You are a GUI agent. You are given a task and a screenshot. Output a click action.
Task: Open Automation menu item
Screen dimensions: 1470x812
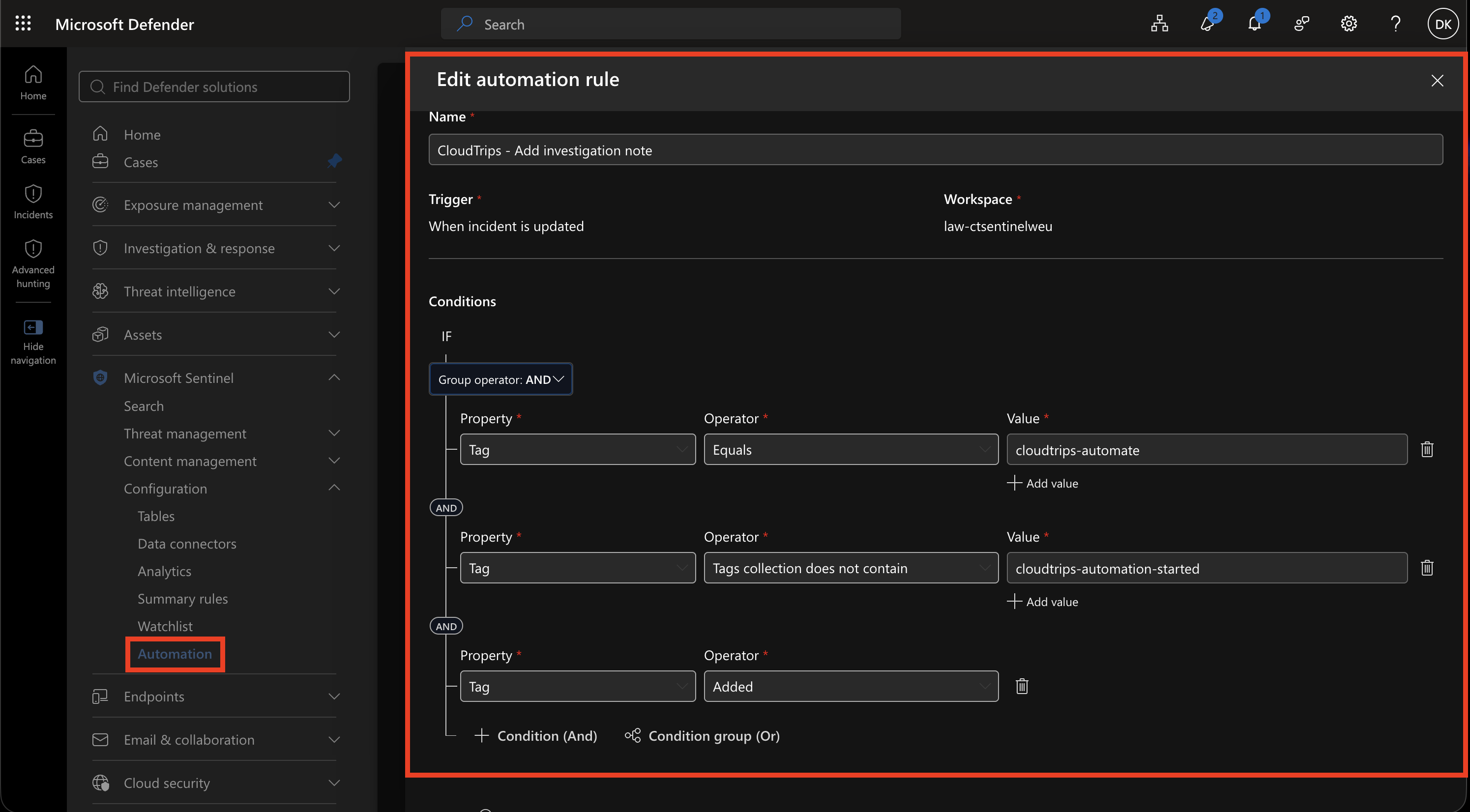[x=175, y=653]
